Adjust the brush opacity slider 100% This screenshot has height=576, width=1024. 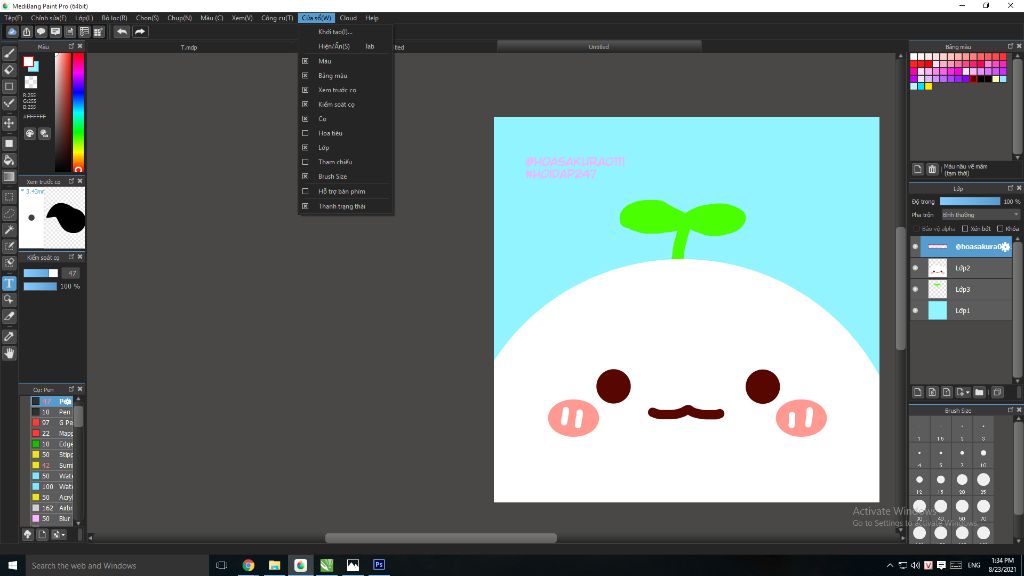(x=40, y=286)
